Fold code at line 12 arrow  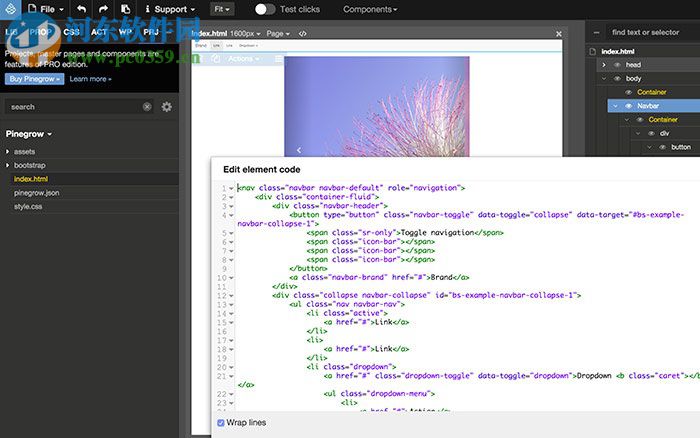(231, 296)
